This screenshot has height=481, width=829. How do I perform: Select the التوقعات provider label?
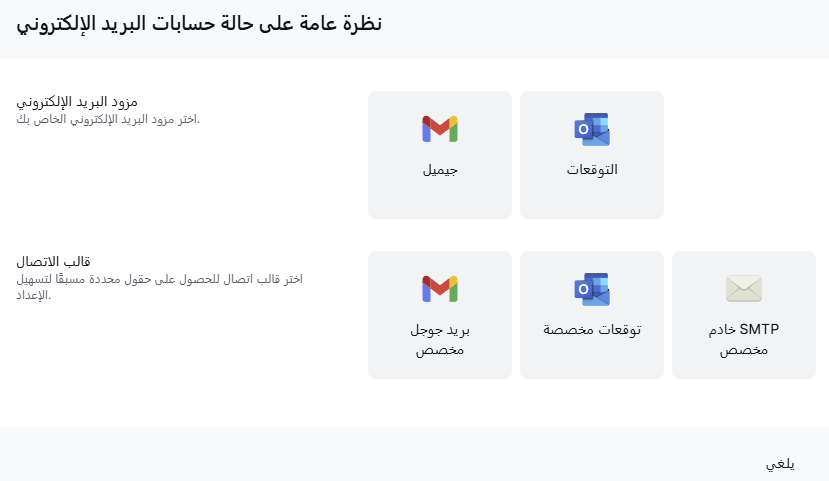tap(592, 170)
